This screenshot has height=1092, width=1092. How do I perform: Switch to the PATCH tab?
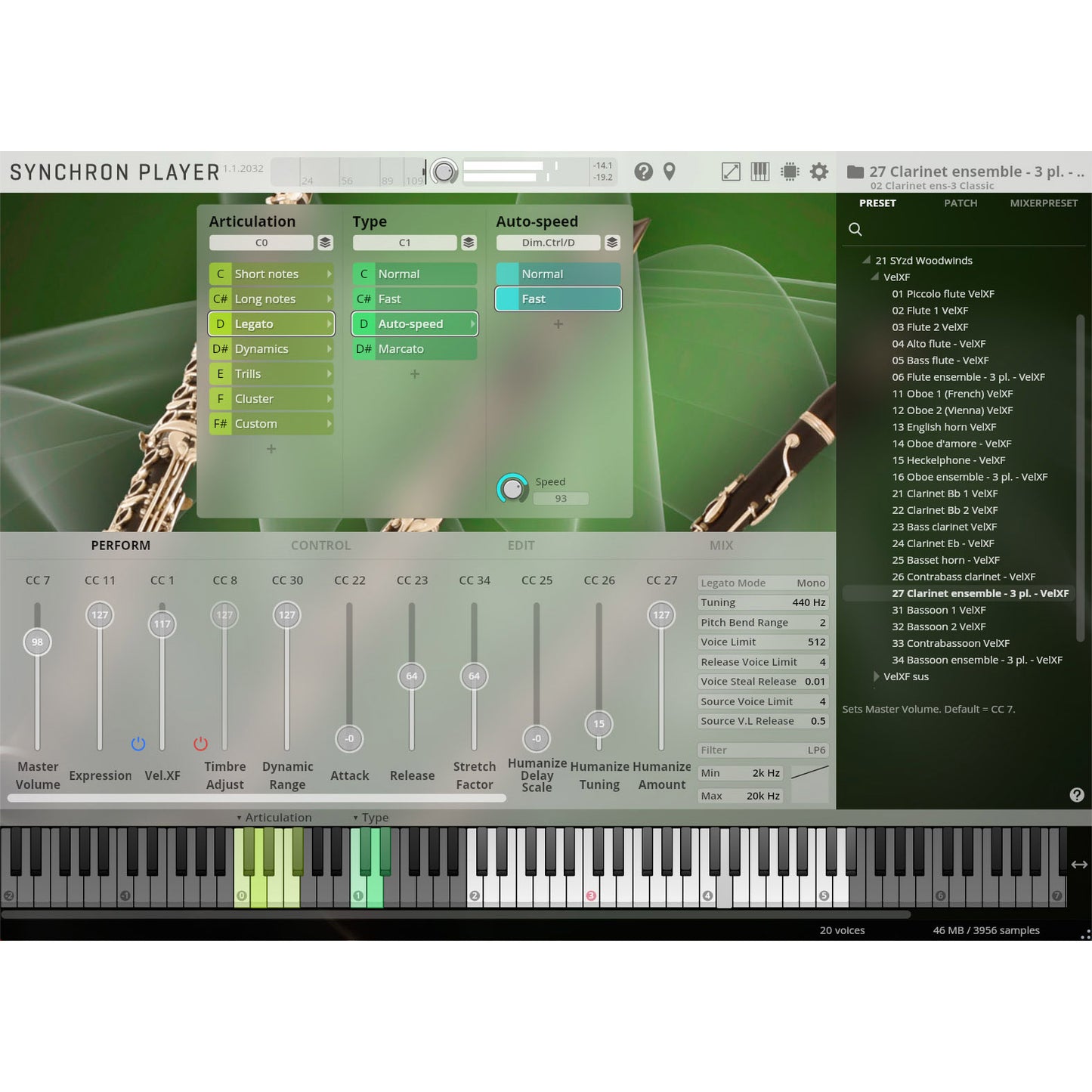[960, 203]
